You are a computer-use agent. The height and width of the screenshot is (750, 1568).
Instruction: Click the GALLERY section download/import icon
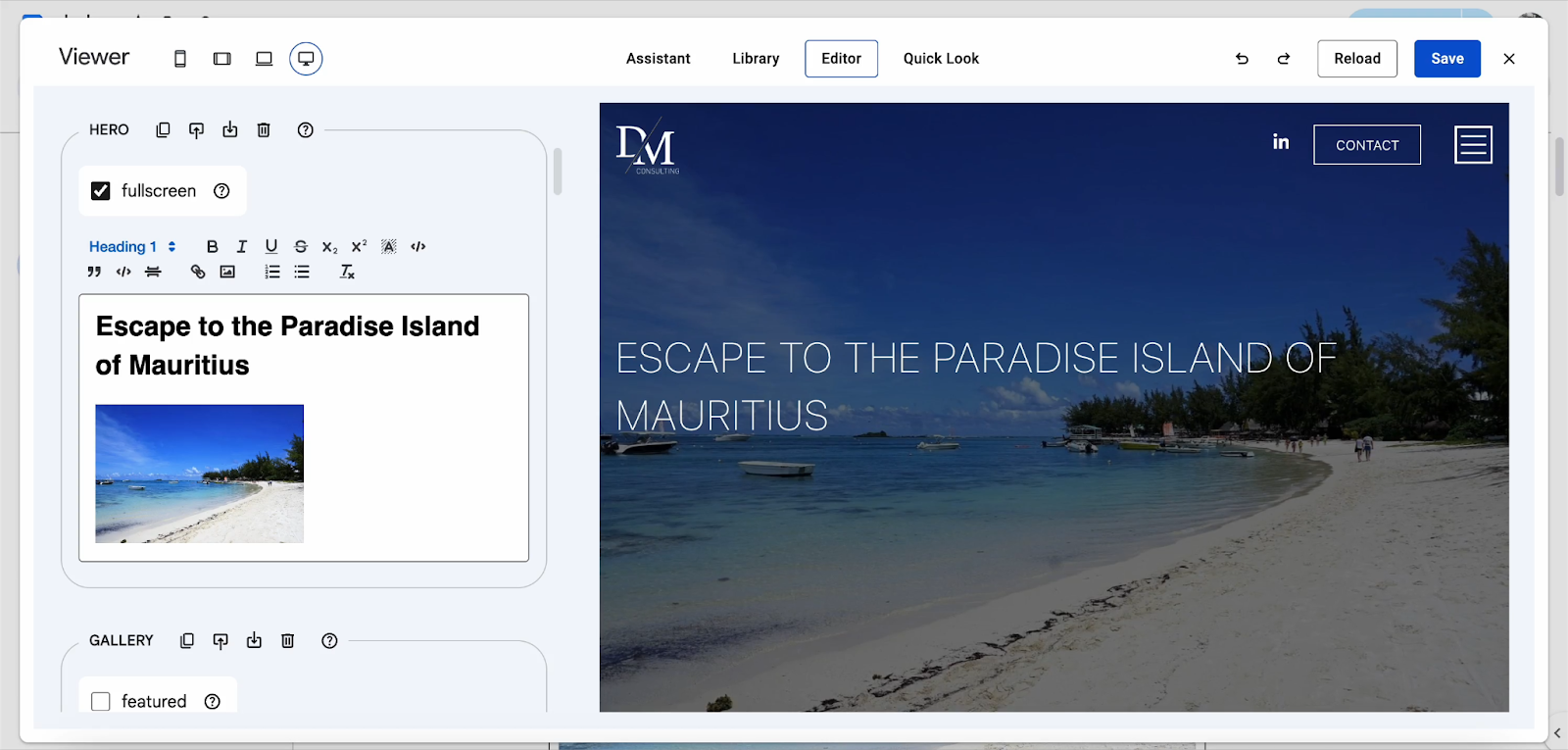[254, 640]
